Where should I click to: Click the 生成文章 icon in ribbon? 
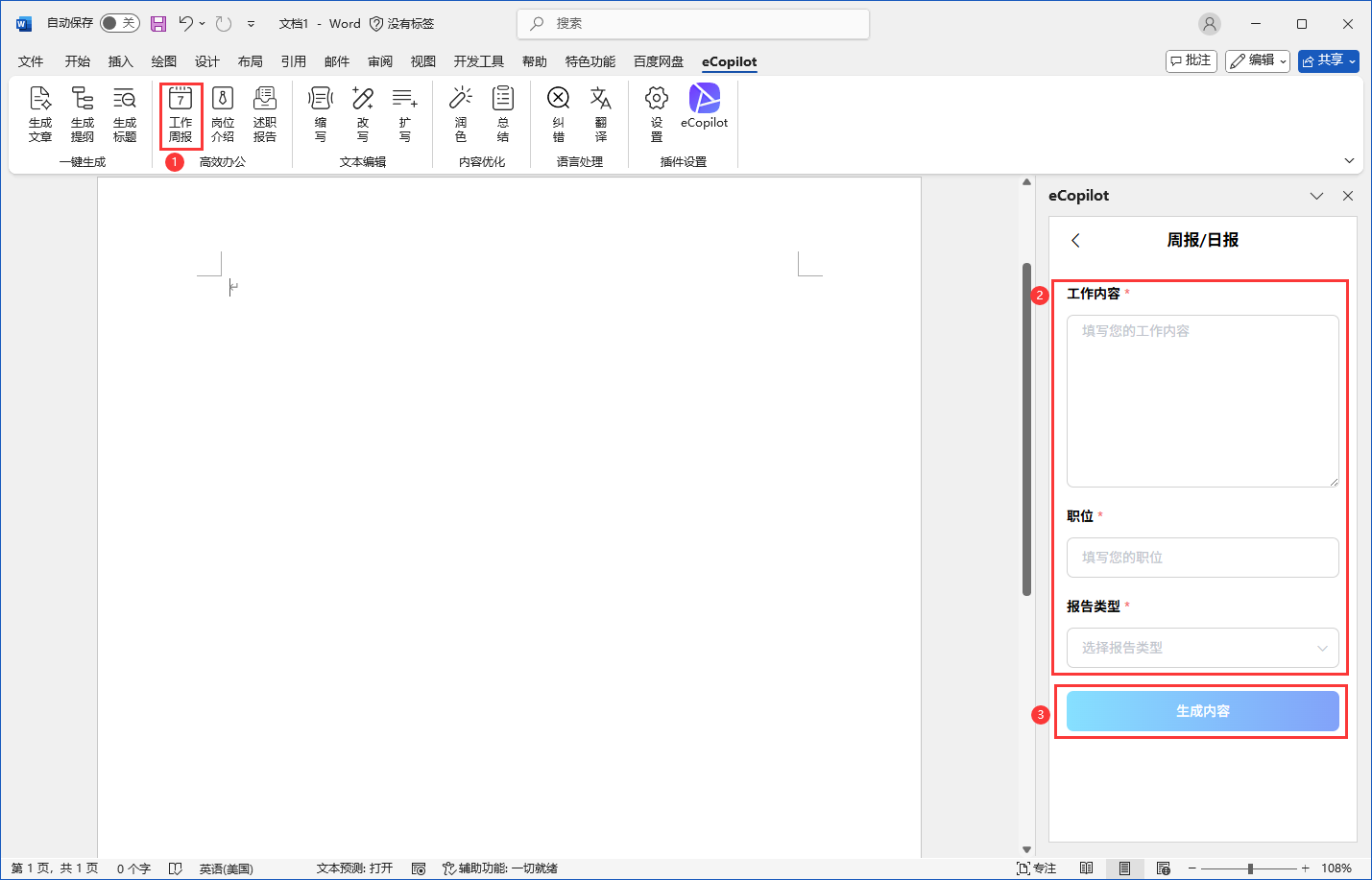coord(40,113)
